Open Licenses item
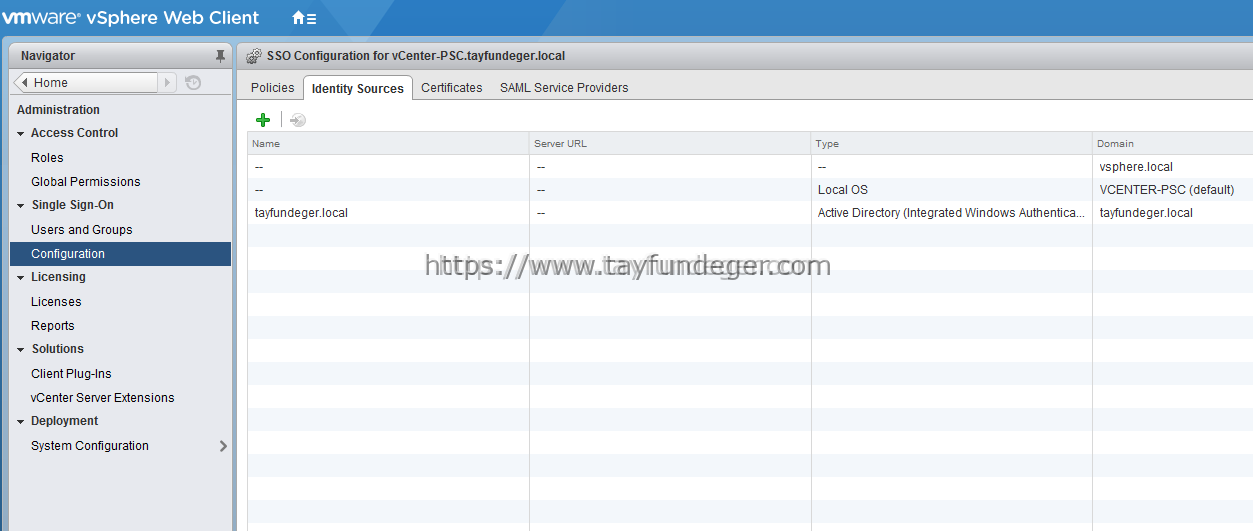The height and width of the screenshot is (531, 1253). [56, 302]
